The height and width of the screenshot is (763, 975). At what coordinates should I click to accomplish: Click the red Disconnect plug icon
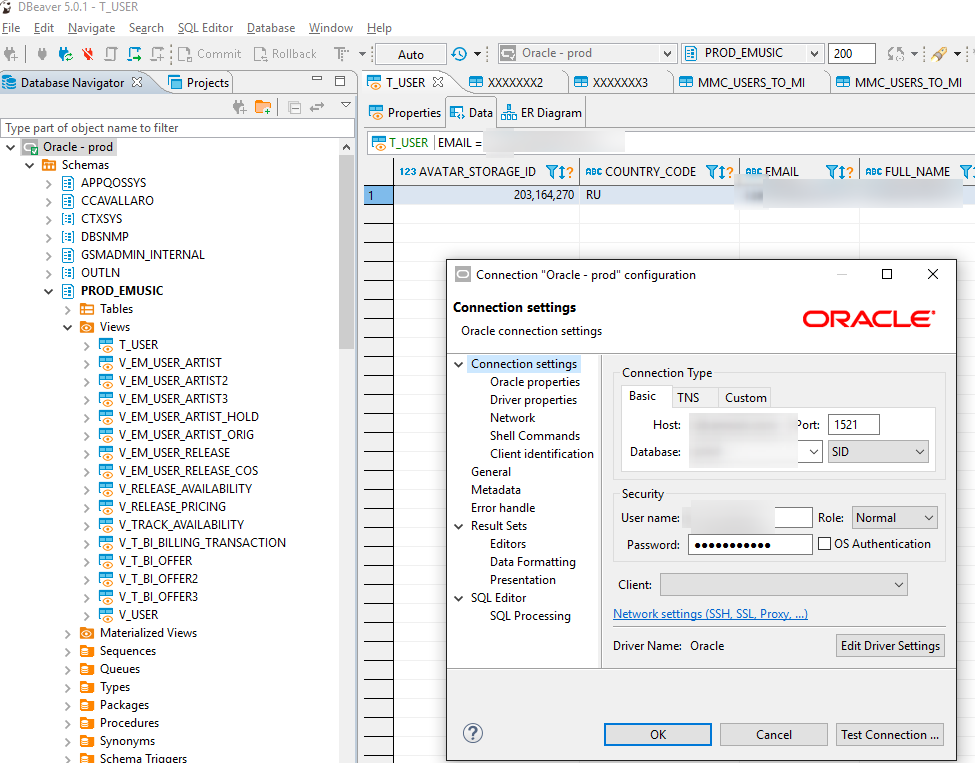[88, 54]
